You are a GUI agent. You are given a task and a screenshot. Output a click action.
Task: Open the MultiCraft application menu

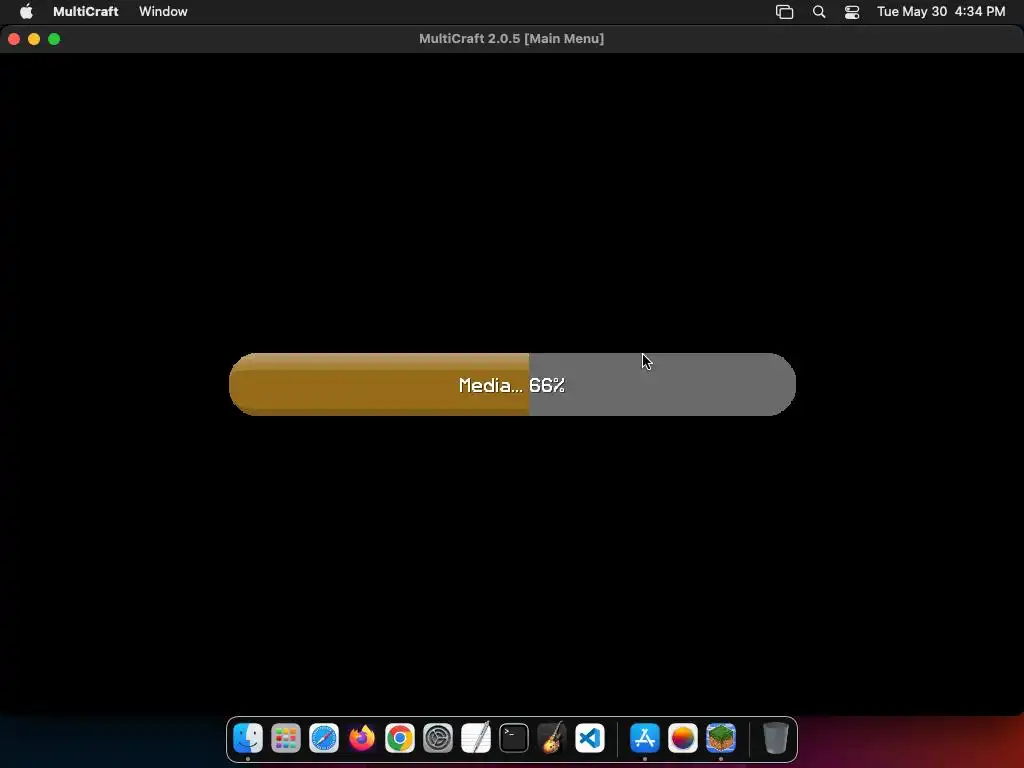pos(86,11)
